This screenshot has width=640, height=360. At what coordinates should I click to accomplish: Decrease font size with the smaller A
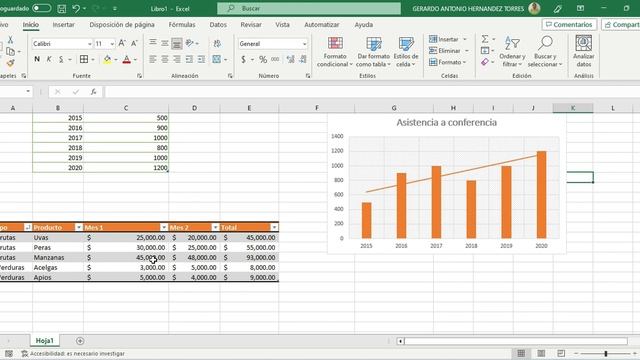(x=134, y=43)
